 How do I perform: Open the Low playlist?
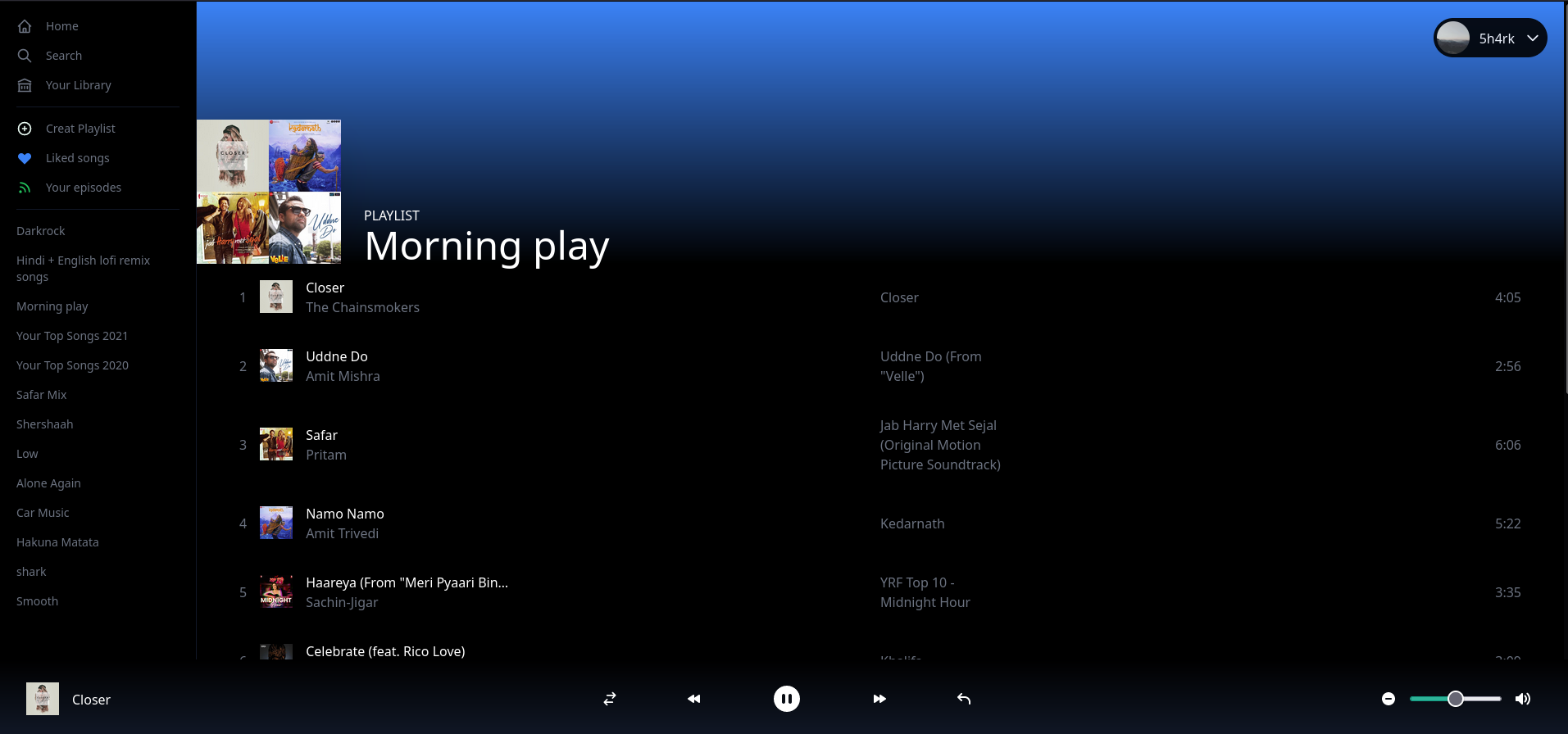point(27,454)
